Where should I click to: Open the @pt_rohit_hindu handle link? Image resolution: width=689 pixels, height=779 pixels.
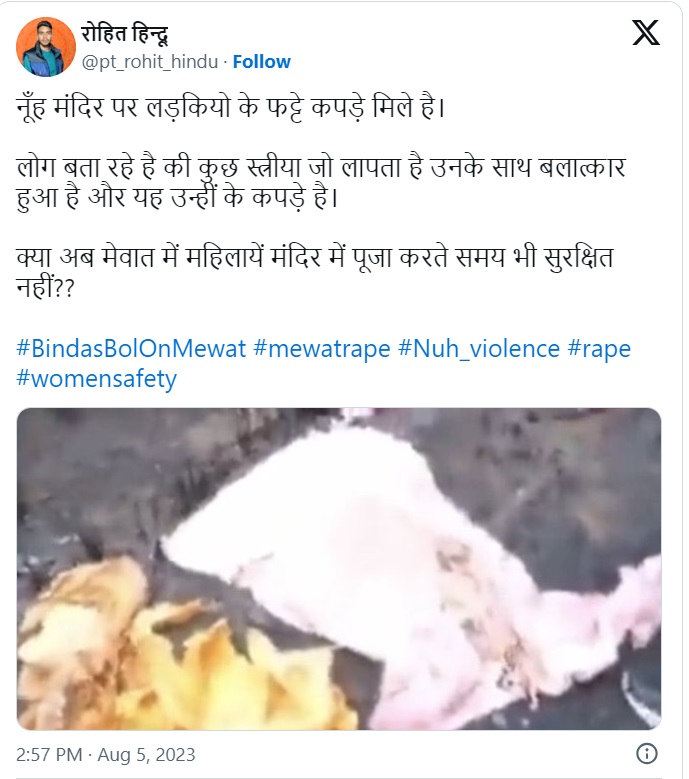[x=150, y=62]
